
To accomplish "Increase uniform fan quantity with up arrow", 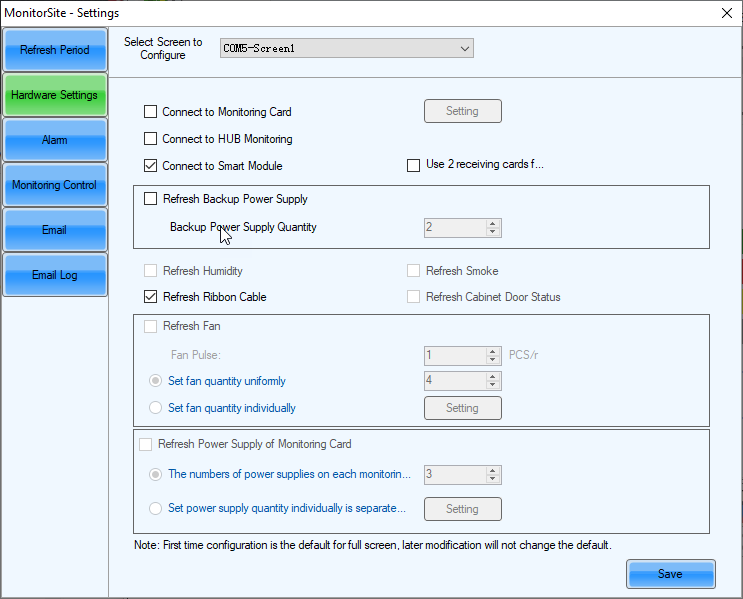I will (x=493, y=377).
